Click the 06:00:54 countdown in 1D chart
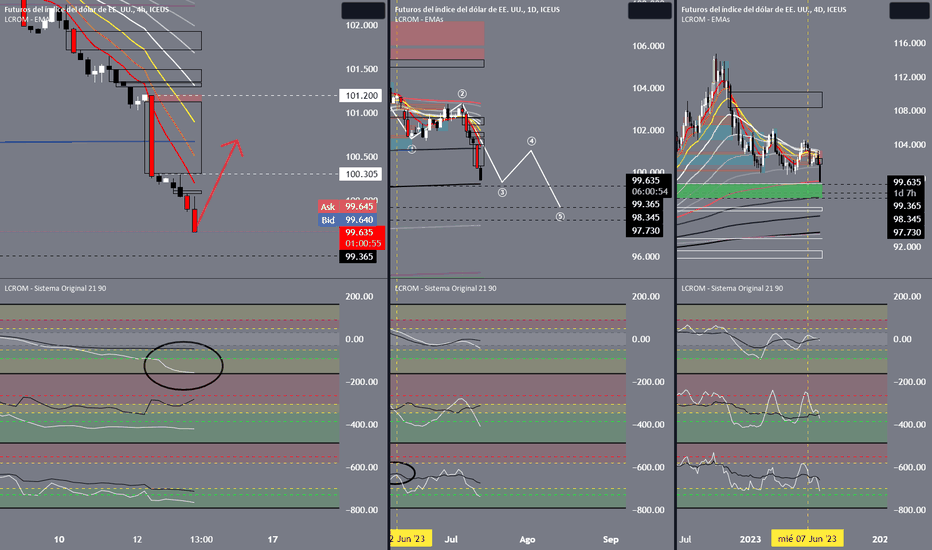Screen dimensions: 932x550 649,192
